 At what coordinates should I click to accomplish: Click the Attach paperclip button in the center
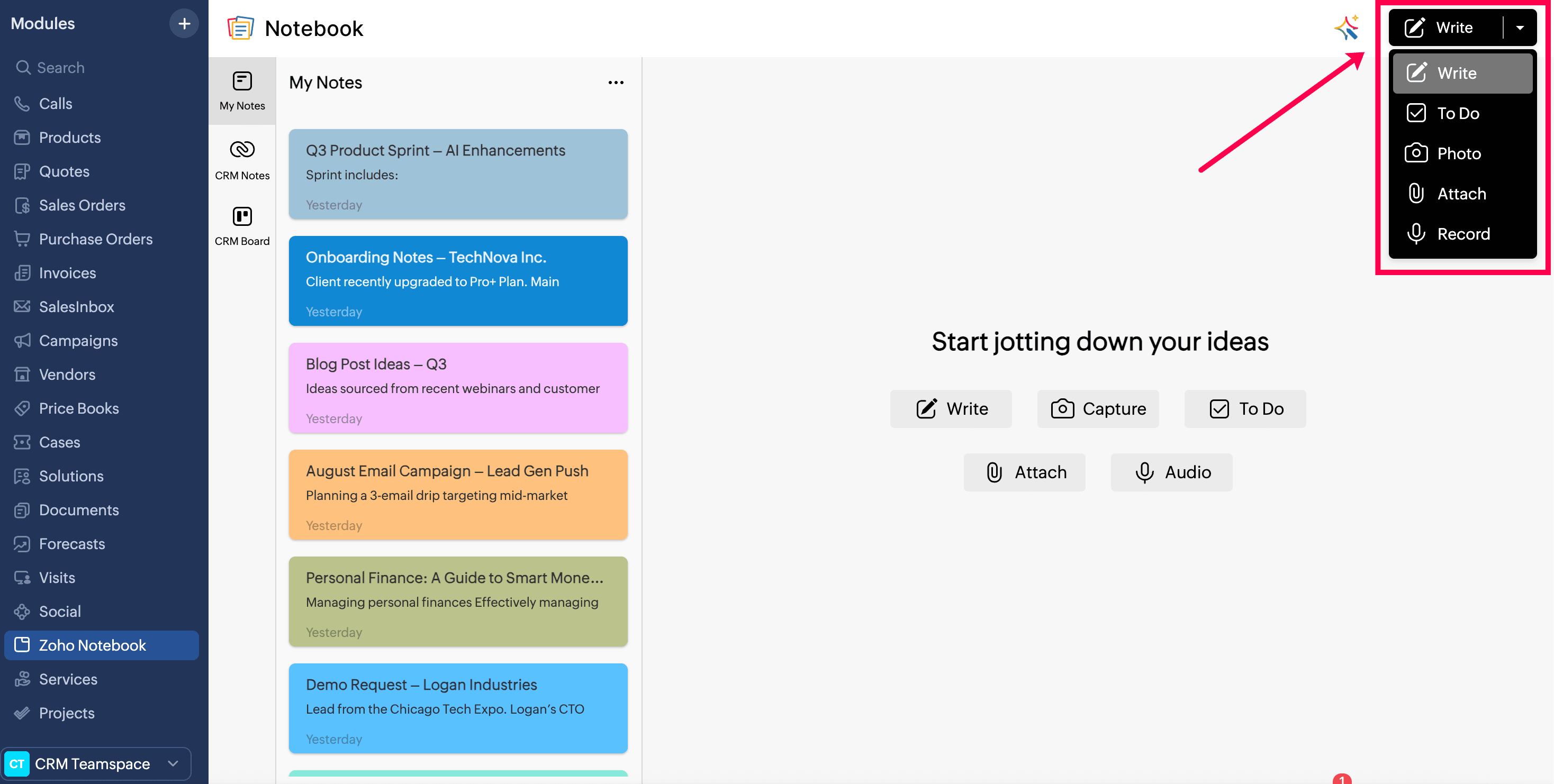[x=1024, y=472]
